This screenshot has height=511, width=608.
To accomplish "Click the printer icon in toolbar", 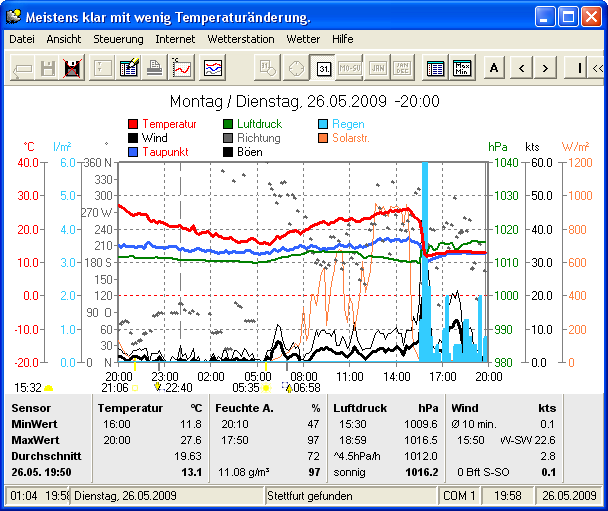I will point(155,68).
